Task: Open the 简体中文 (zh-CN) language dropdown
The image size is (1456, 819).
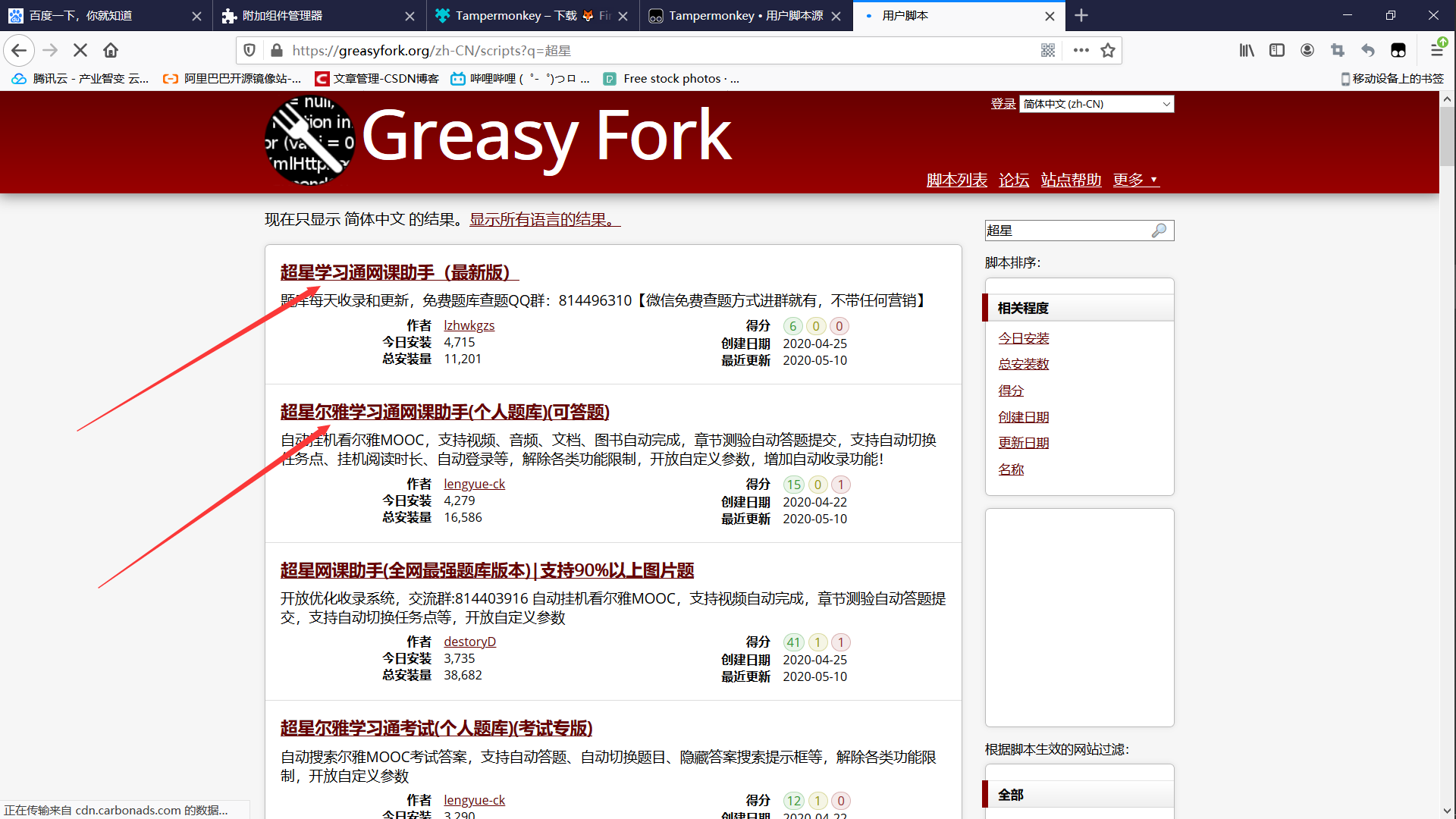Action: pos(1096,103)
